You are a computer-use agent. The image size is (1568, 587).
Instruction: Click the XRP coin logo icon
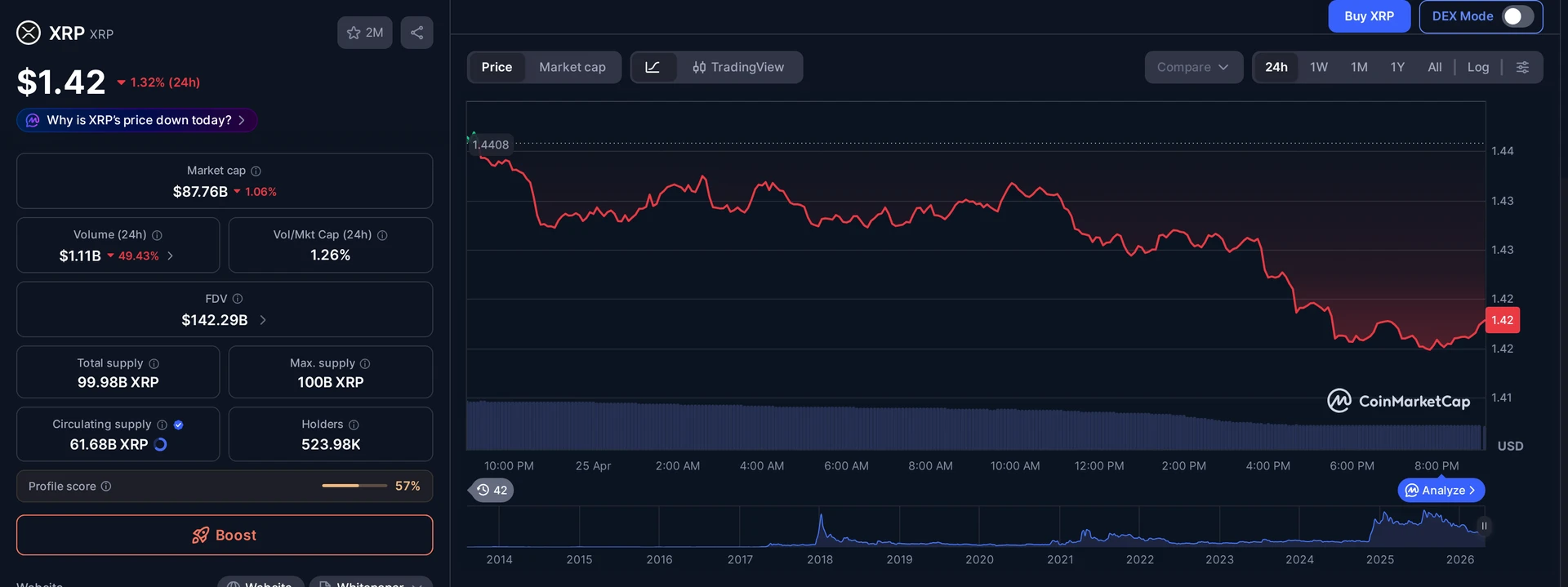click(x=29, y=33)
